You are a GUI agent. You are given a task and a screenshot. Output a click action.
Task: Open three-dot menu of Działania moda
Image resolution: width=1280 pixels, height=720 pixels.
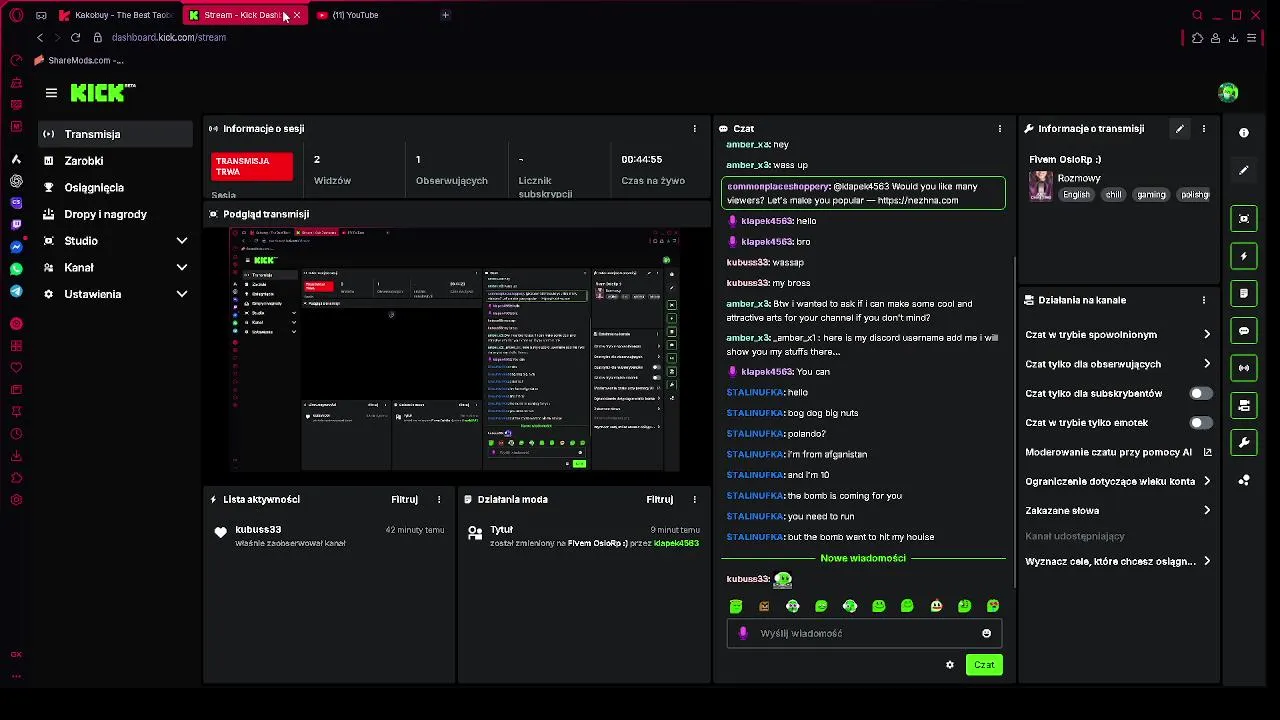pyautogui.click(x=695, y=499)
